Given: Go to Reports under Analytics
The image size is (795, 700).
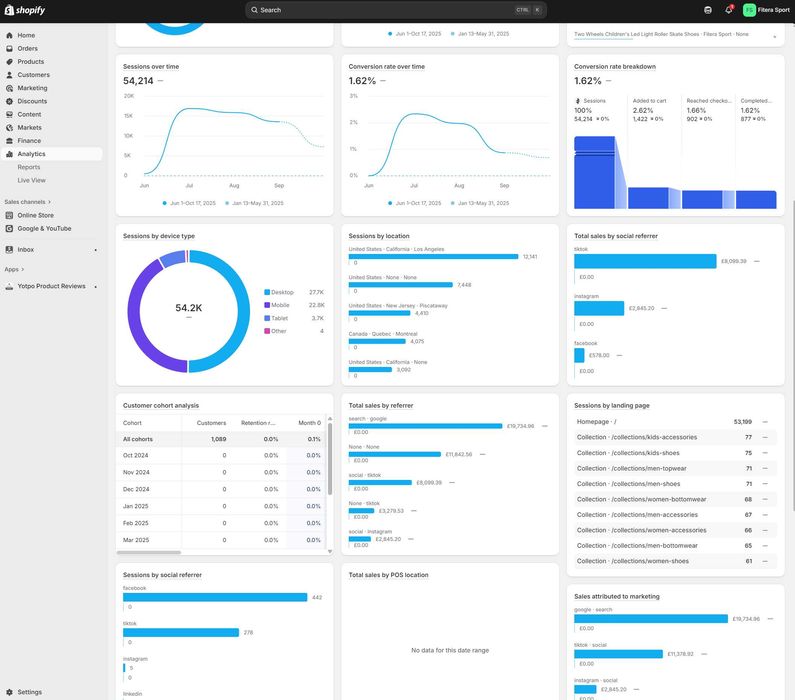Looking at the screenshot, I should [x=28, y=167].
